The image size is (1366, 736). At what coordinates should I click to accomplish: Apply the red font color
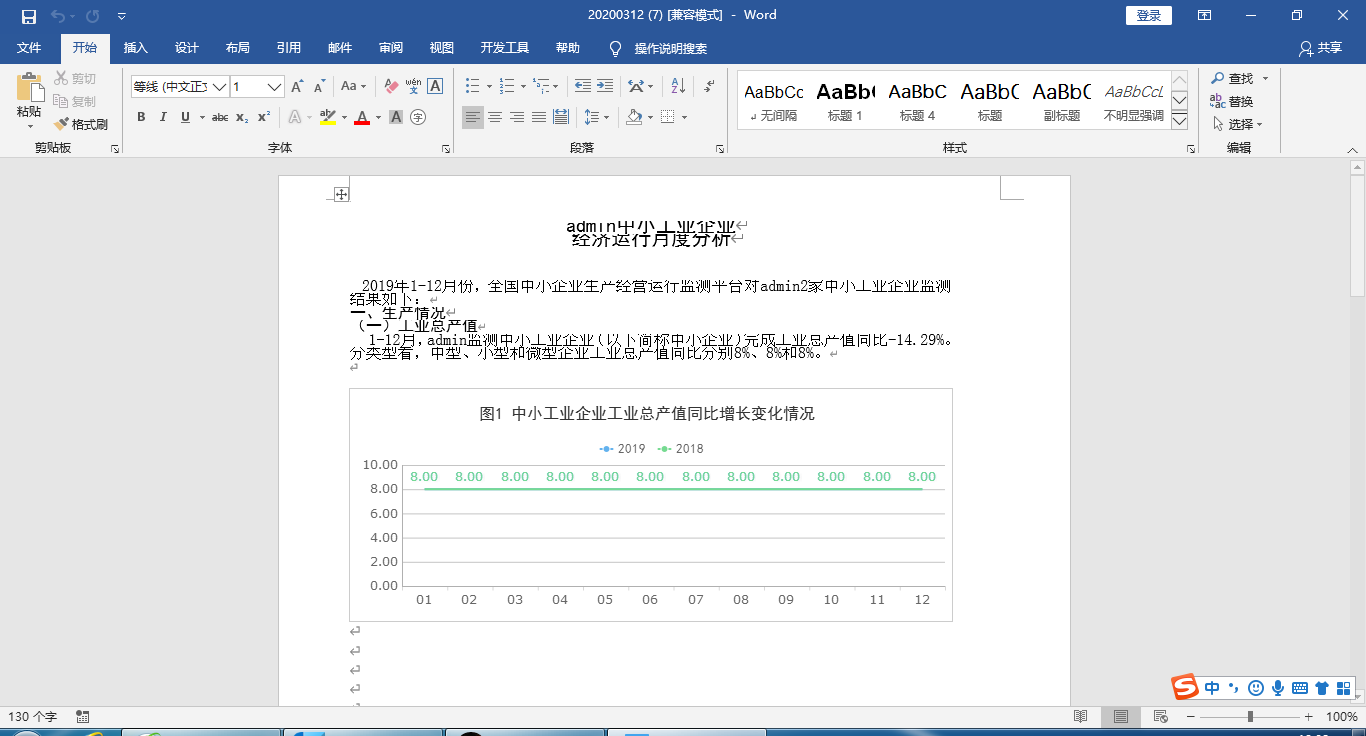(x=361, y=117)
